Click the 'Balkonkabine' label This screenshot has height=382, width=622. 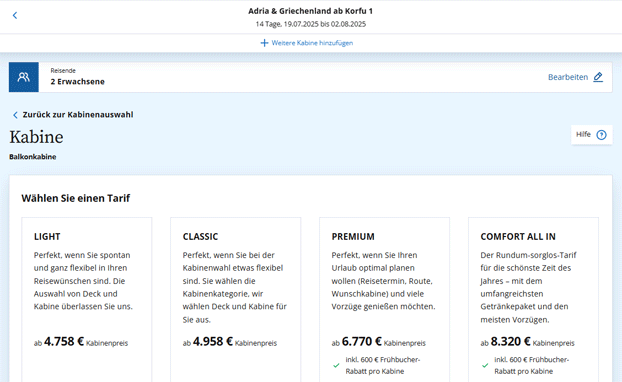[33, 157]
